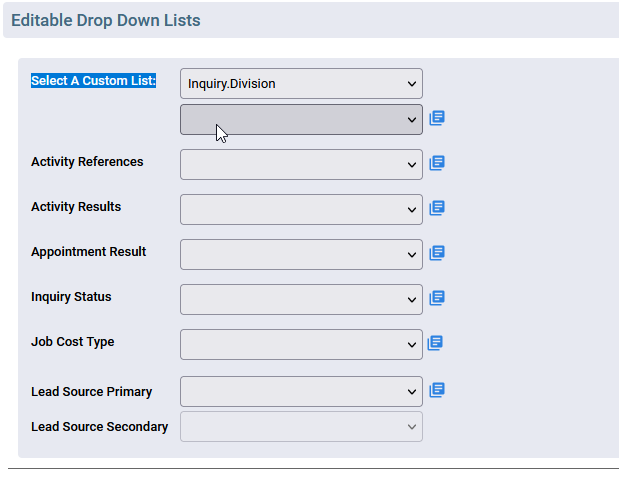
Task: Open the edit-list icon next to Lead Source Primary
Action: (x=437, y=390)
